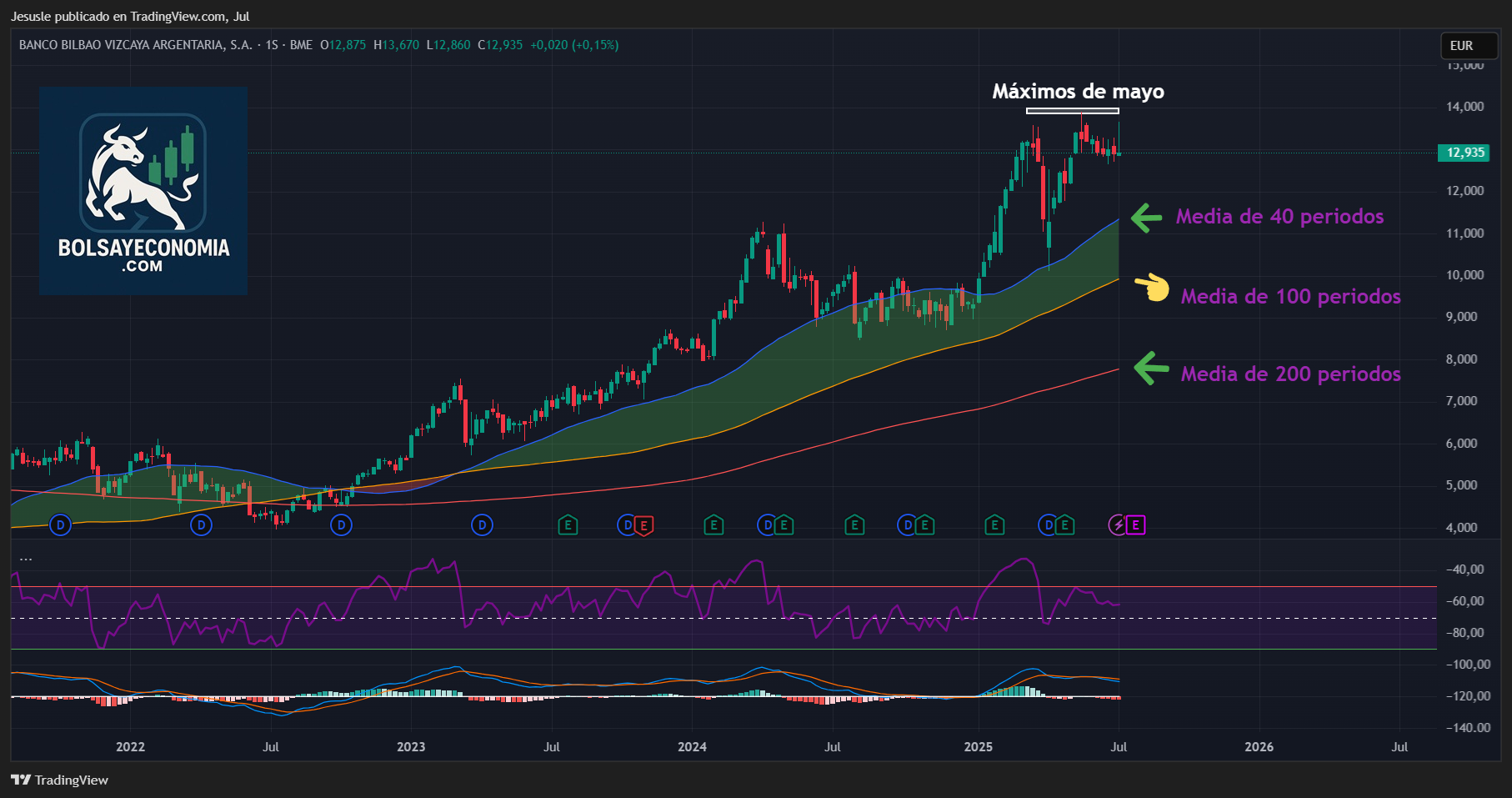Click the 10,000 price scale label

coord(1465,275)
